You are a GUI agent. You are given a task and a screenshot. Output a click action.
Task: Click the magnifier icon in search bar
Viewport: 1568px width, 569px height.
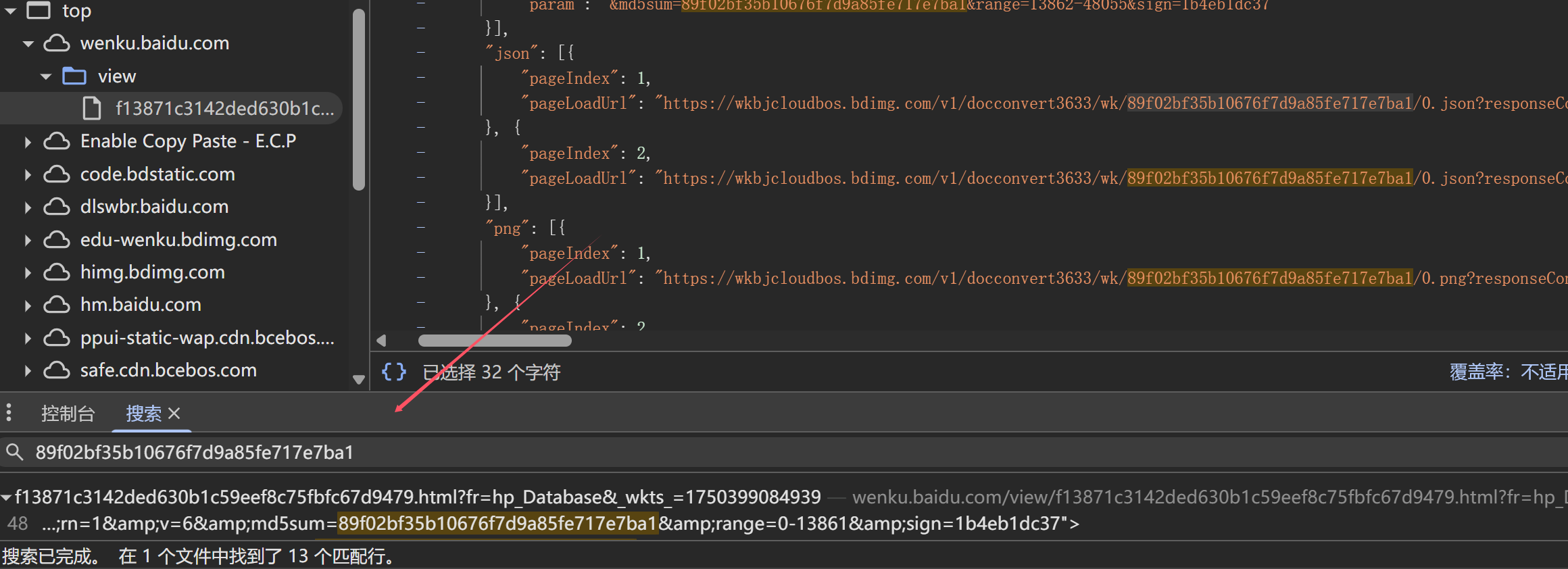(15, 452)
